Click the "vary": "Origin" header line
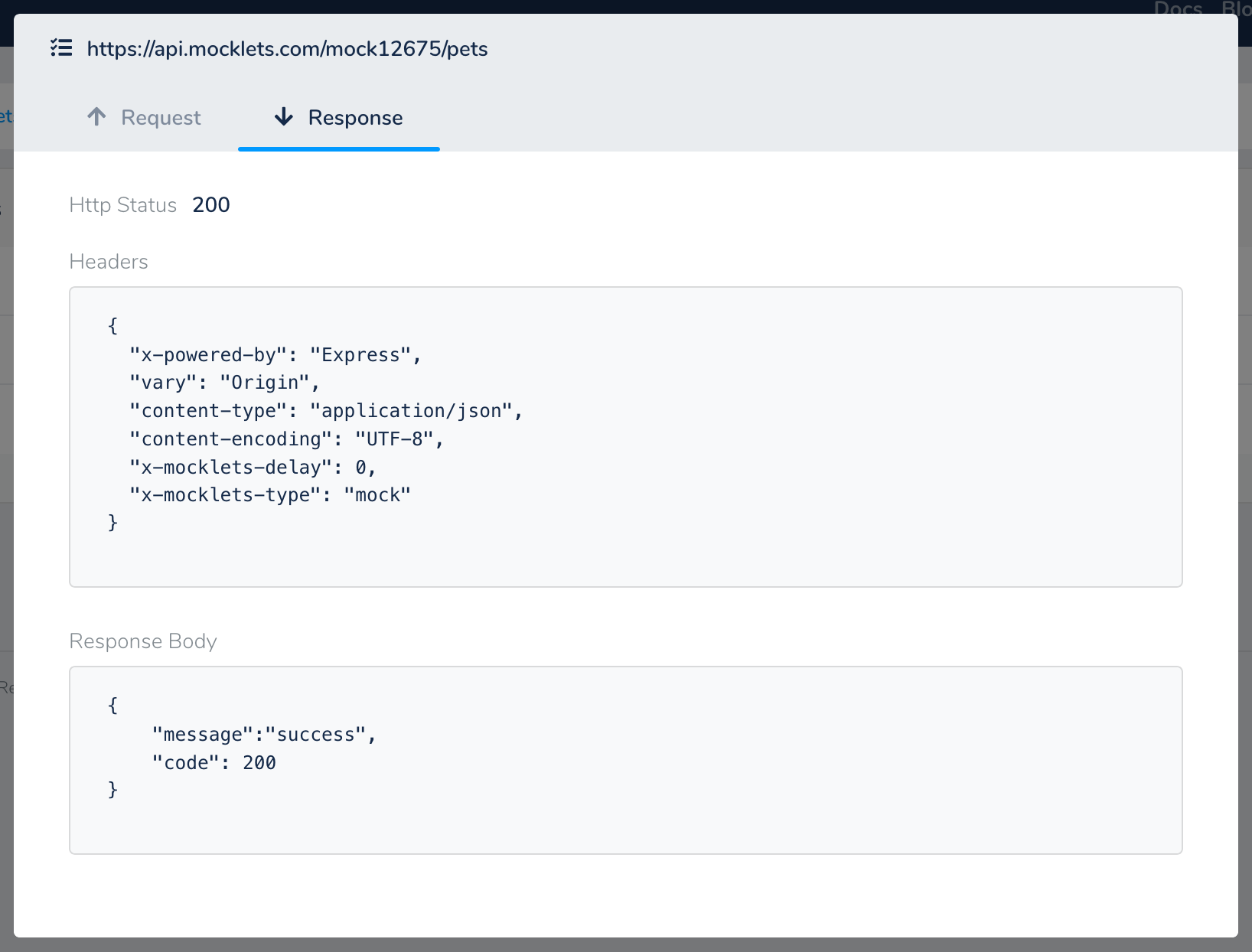 (x=225, y=383)
